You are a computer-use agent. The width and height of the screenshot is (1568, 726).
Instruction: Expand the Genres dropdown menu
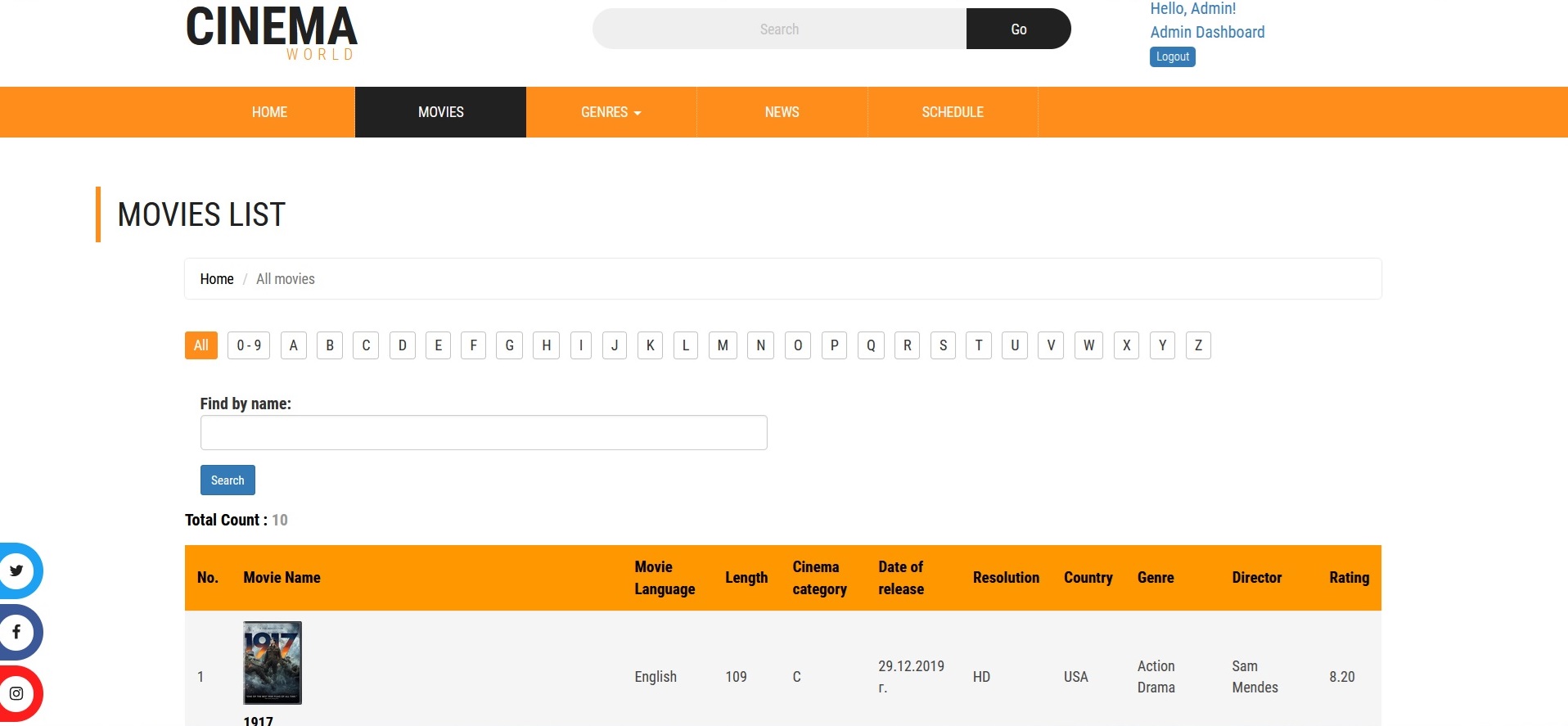[611, 112]
